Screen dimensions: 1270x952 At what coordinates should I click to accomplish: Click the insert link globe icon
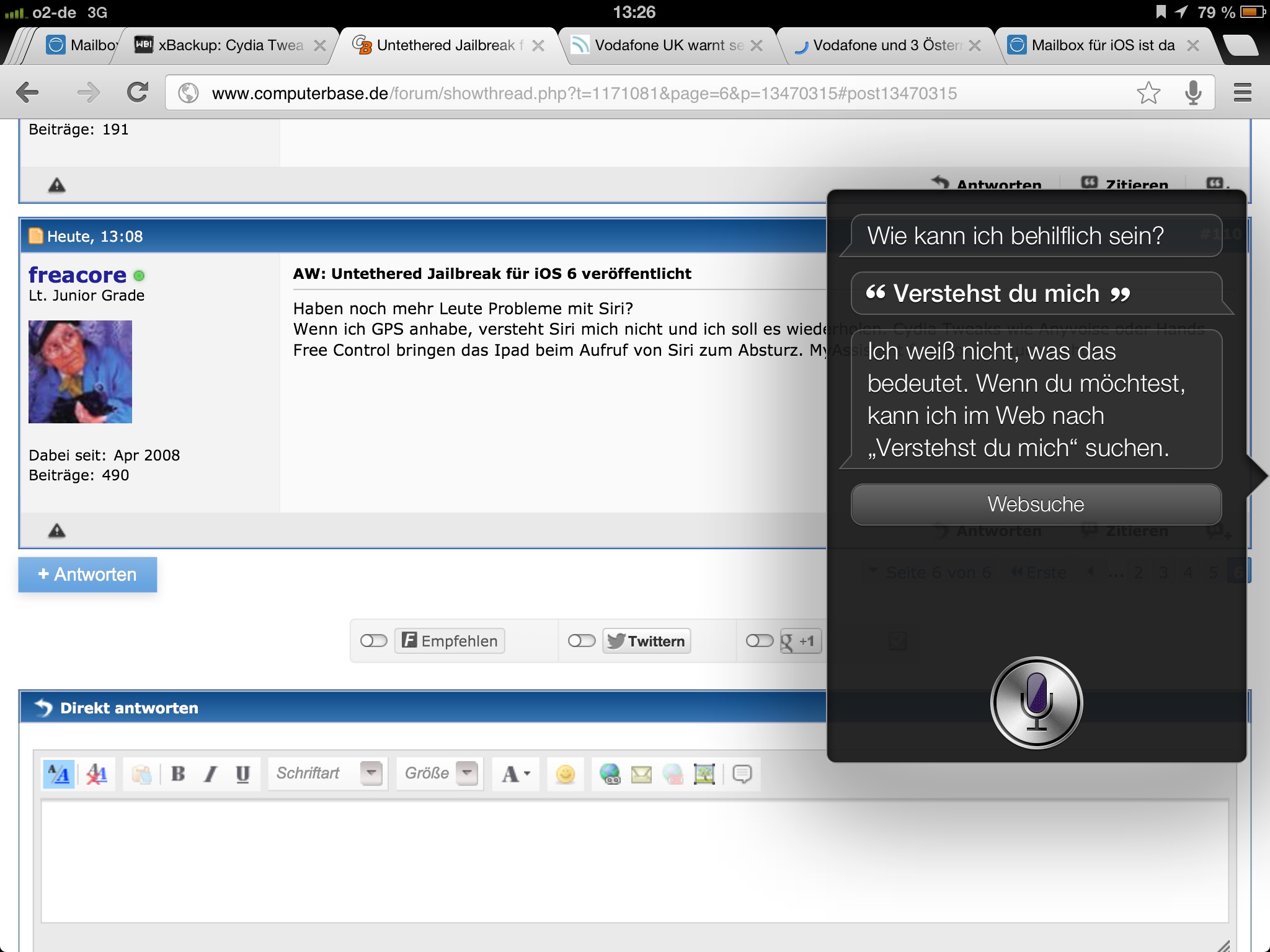610,773
